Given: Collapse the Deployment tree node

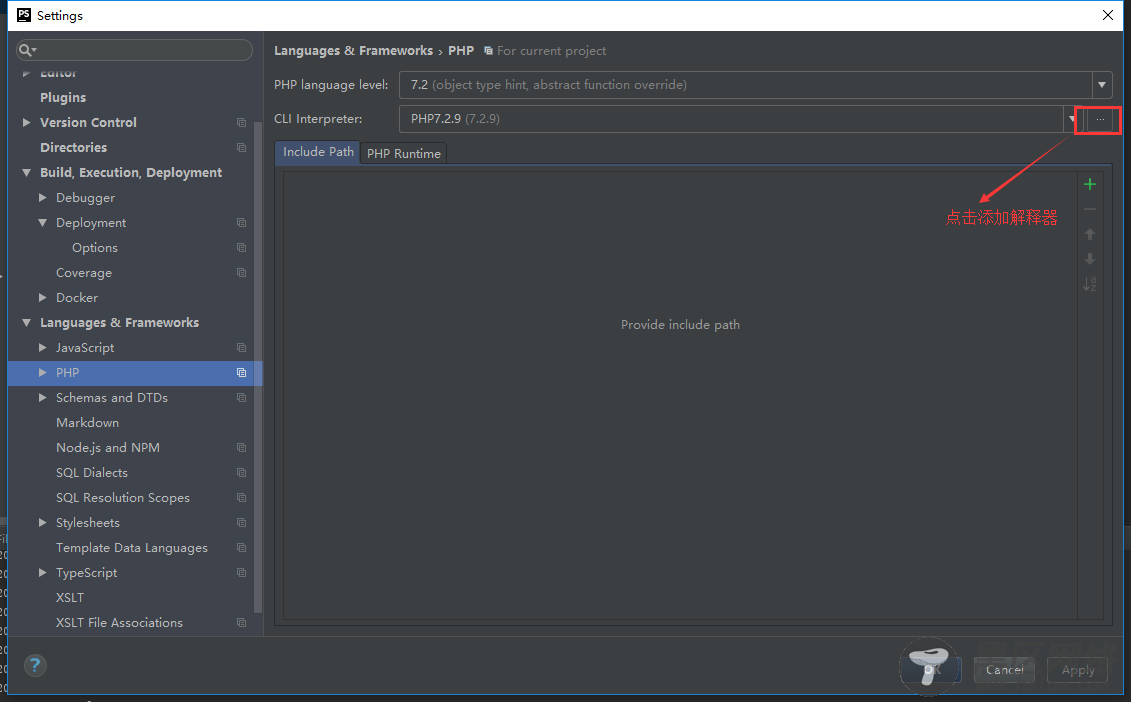Looking at the screenshot, I should click(43, 223).
